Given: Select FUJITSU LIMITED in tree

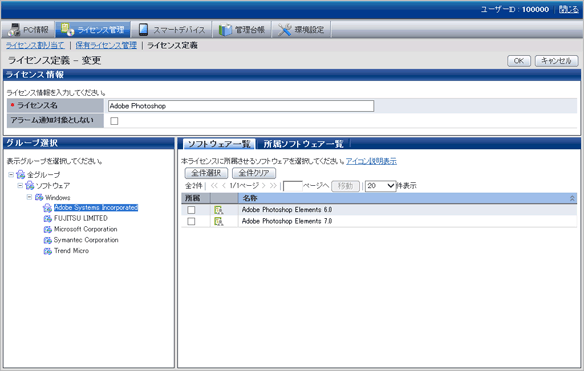Looking at the screenshot, I should click(x=81, y=218).
